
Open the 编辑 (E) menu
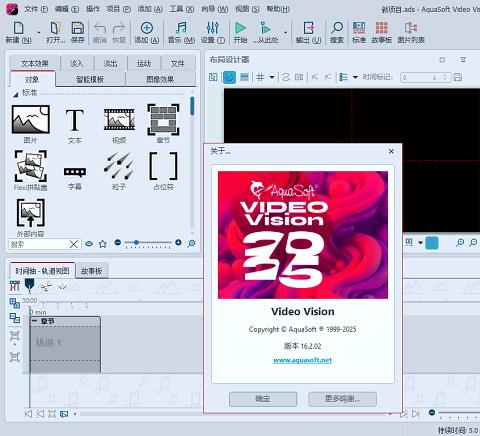click(x=67, y=9)
